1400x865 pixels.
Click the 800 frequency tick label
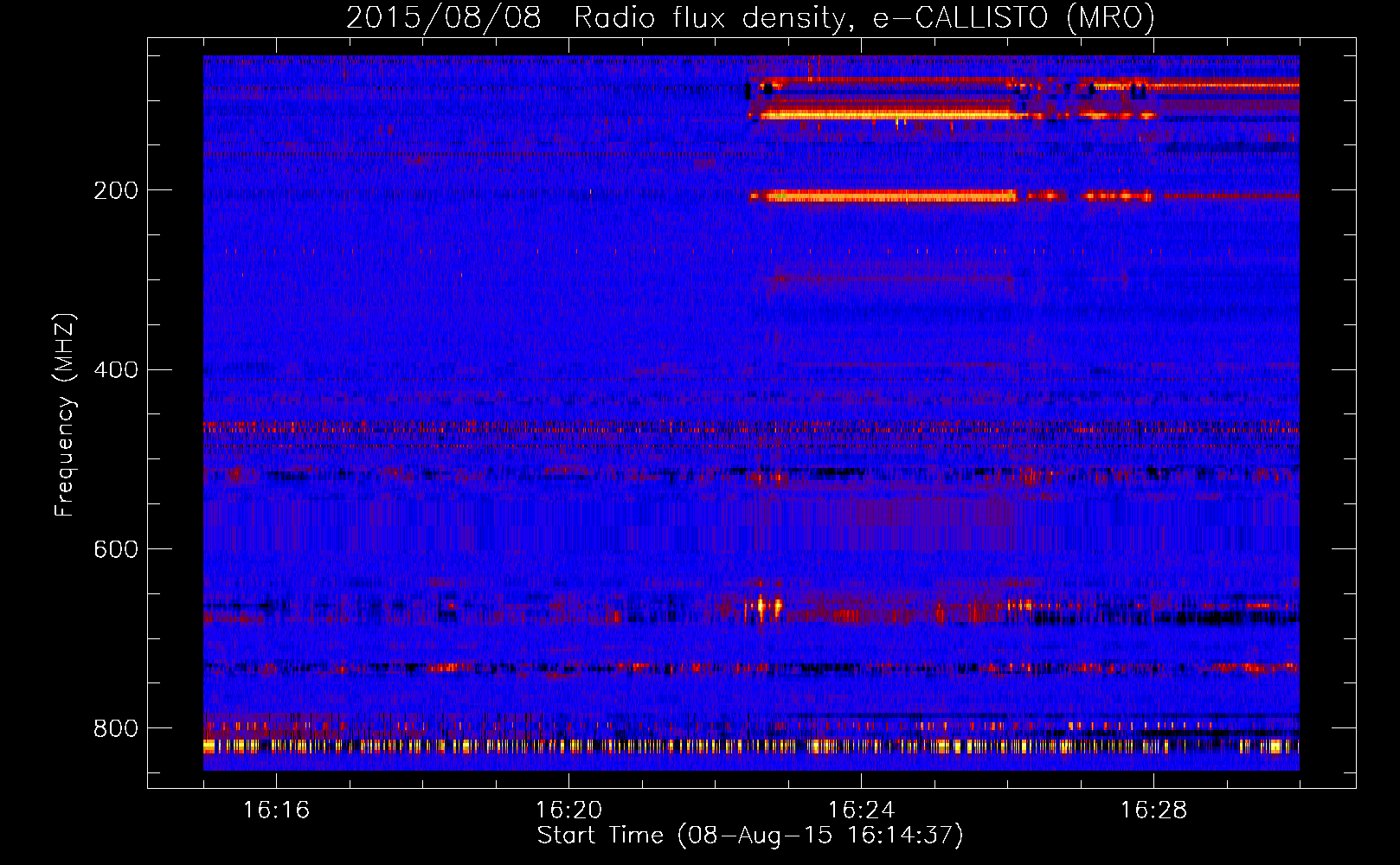pyautogui.click(x=116, y=728)
